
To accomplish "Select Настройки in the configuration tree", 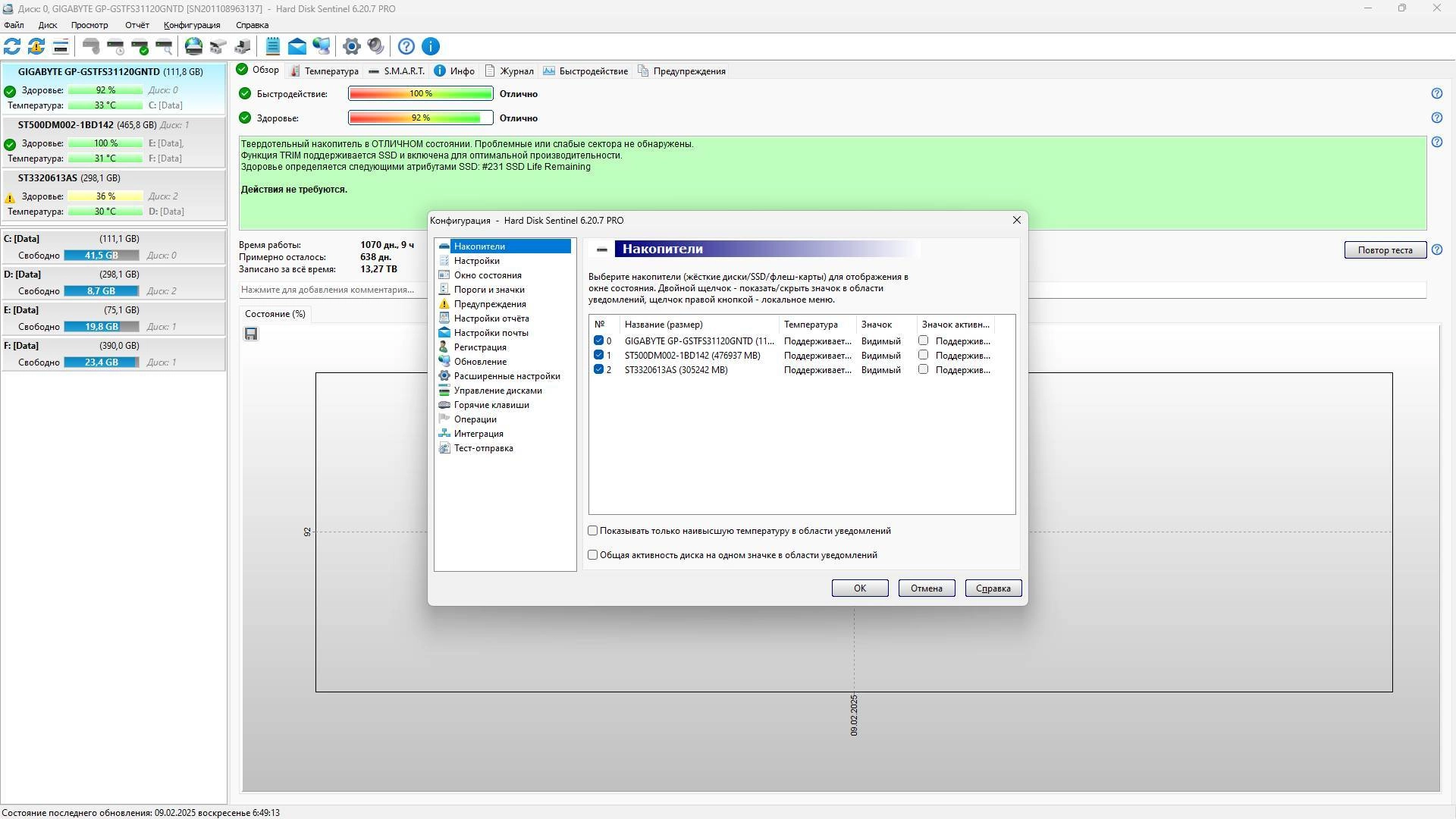I will [x=476, y=261].
